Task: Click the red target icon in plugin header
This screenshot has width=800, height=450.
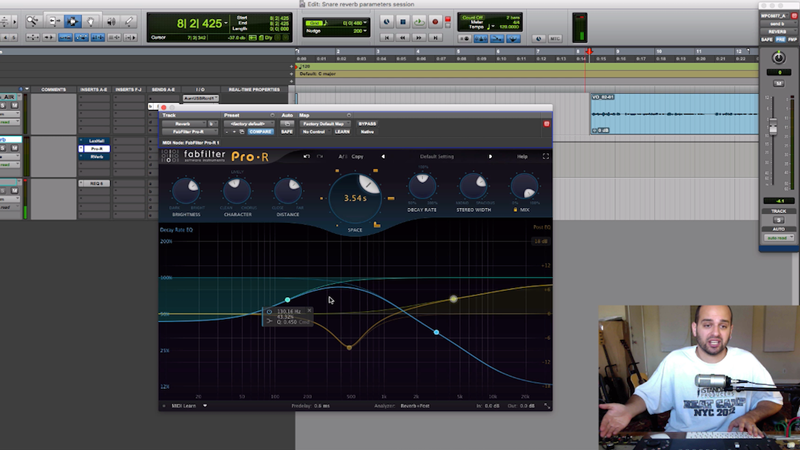Action: (546, 124)
